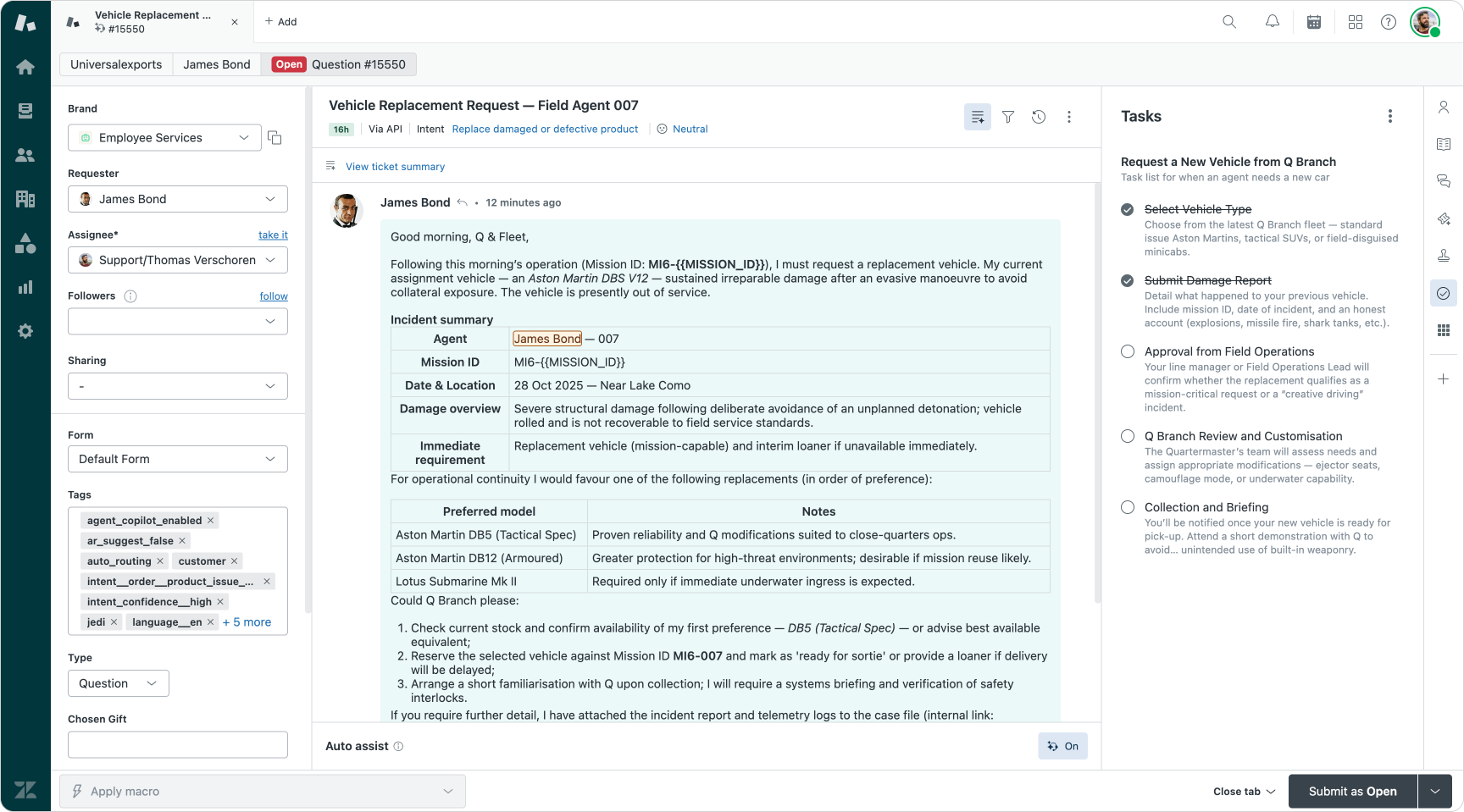Toggle Auto assist On button
The height and width of the screenshot is (812, 1464).
tap(1062, 746)
